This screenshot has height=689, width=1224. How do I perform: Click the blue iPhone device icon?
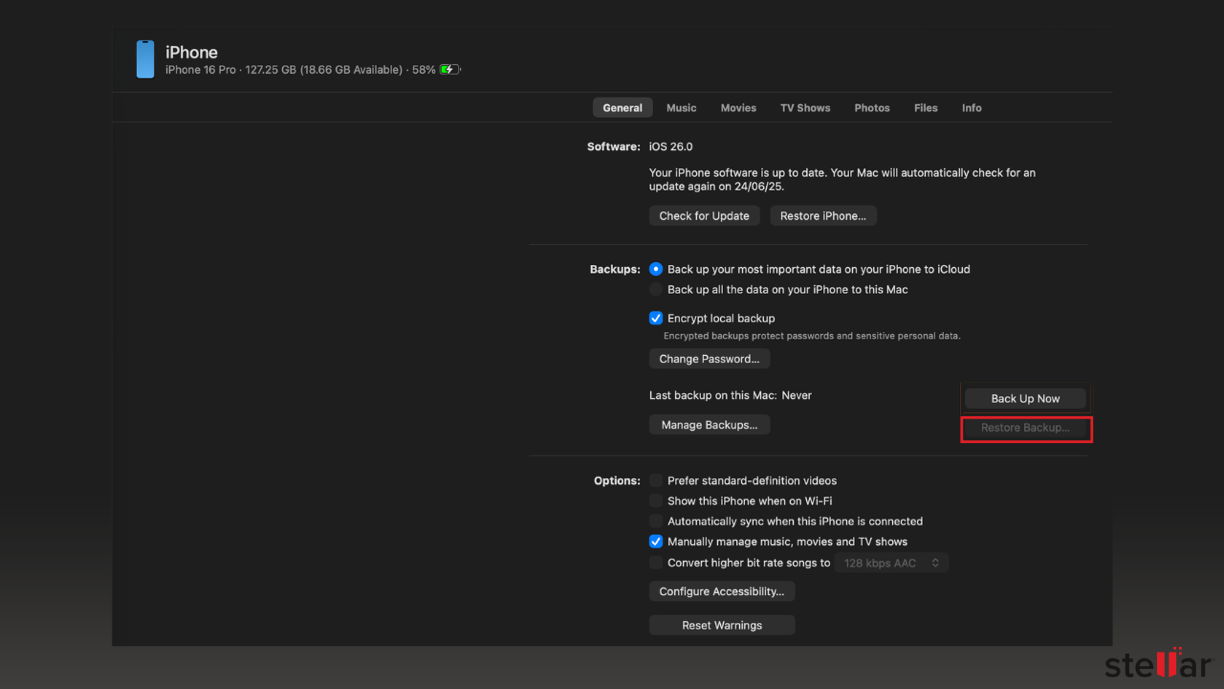pos(145,59)
